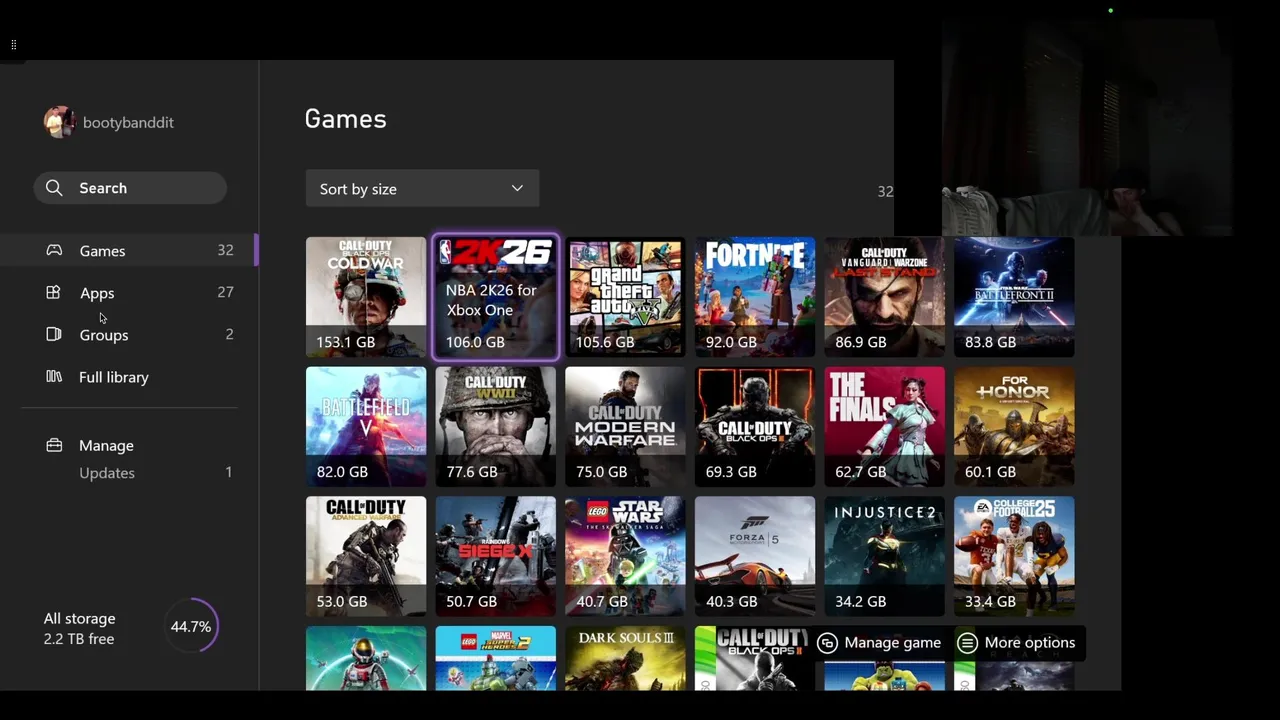Viewport: 1280px width, 720px height.
Task: Select the For Honor tile
Action: (x=1014, y=427)
